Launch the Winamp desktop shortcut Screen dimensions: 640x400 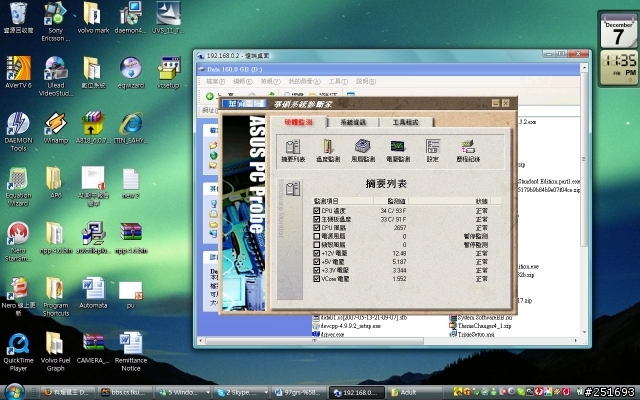(x=56, y=127)
